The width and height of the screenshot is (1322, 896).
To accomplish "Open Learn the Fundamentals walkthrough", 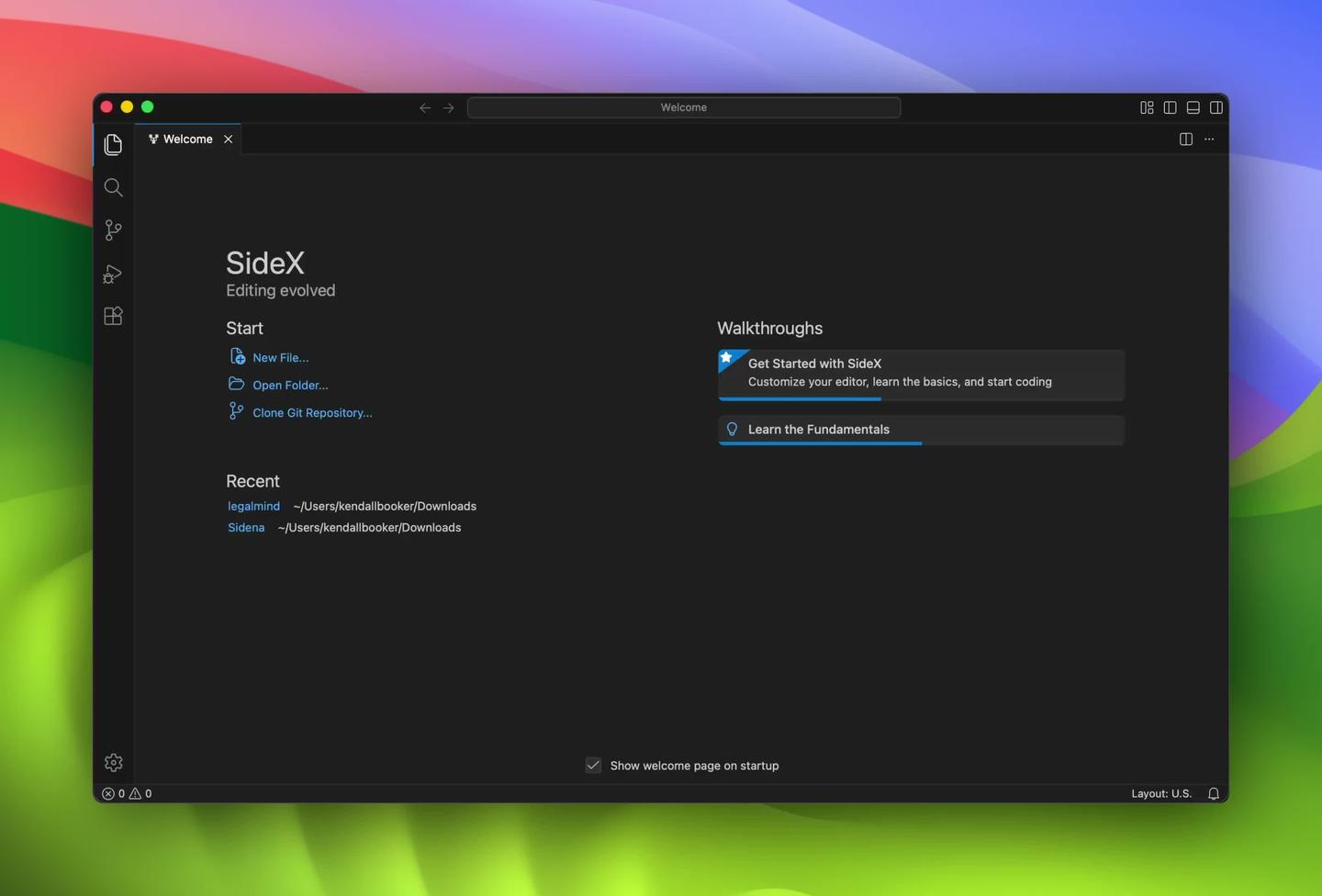I will [921, 430].
